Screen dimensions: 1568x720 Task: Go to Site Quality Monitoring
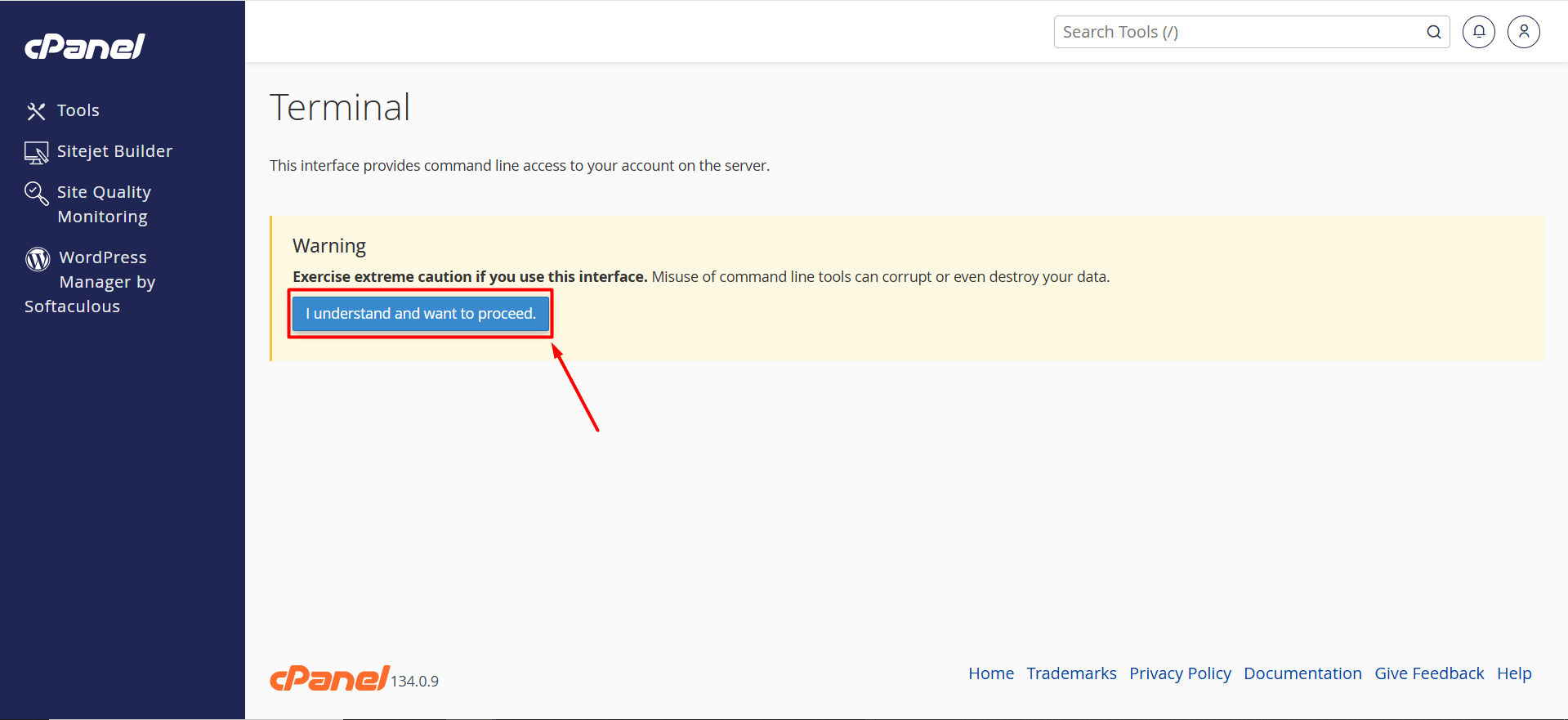coord(104,204)
